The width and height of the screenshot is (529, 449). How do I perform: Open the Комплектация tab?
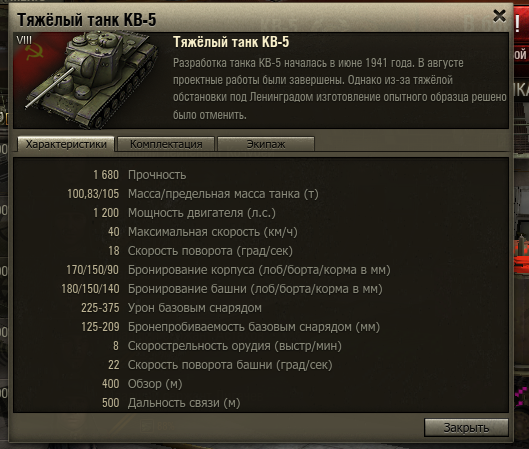click(166, 144)
